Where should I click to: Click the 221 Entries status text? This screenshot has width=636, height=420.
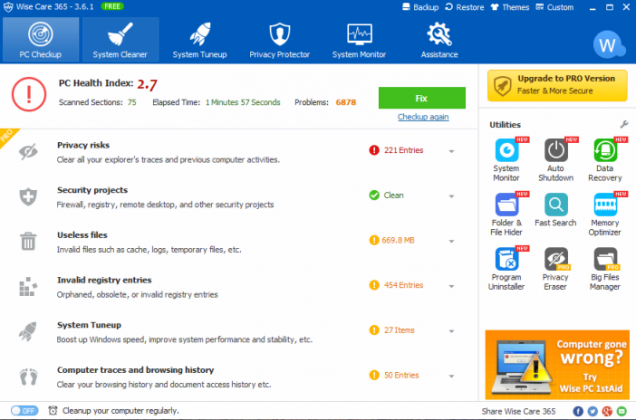point(404,150)
